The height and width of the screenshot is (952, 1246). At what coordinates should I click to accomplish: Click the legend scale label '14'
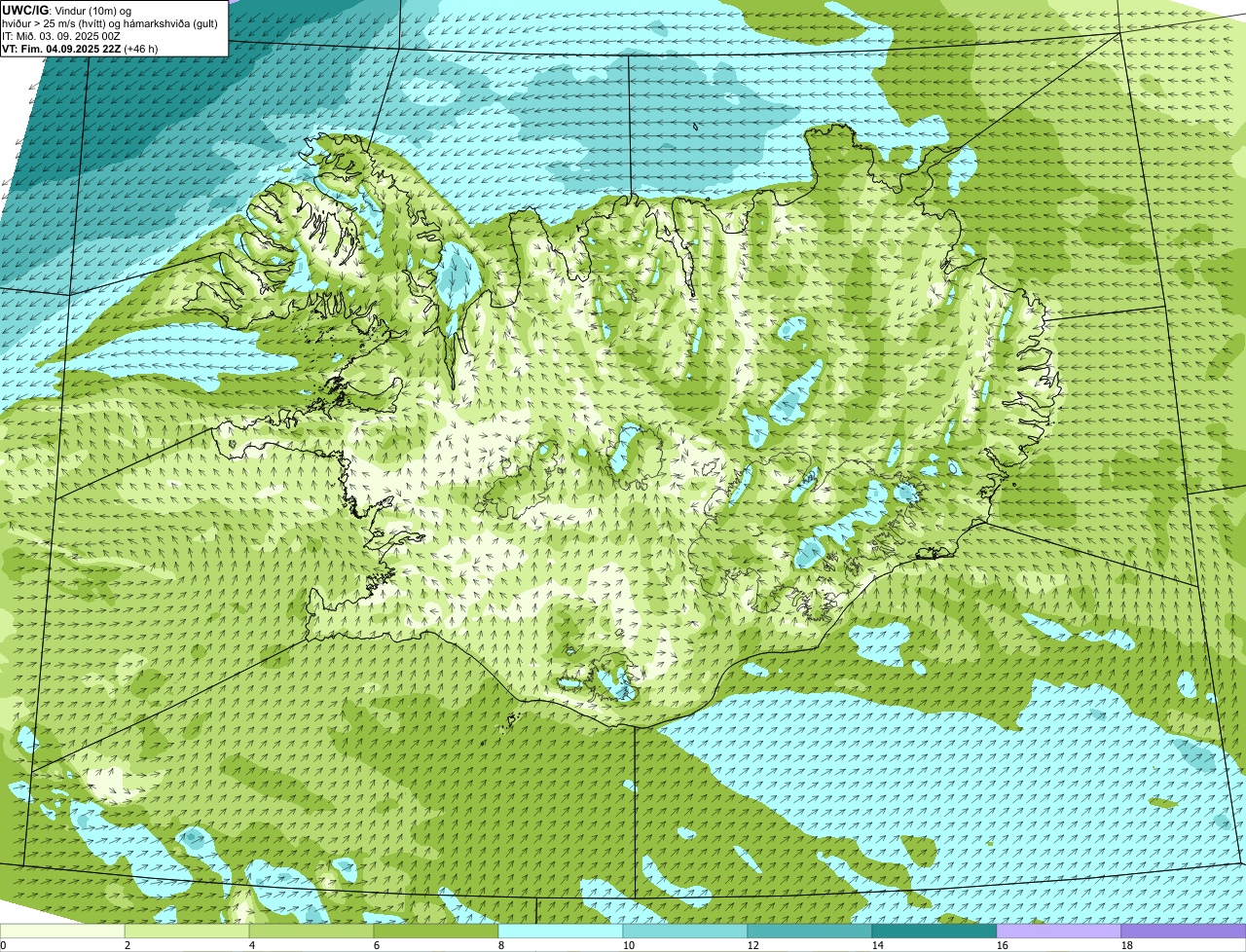878,945
